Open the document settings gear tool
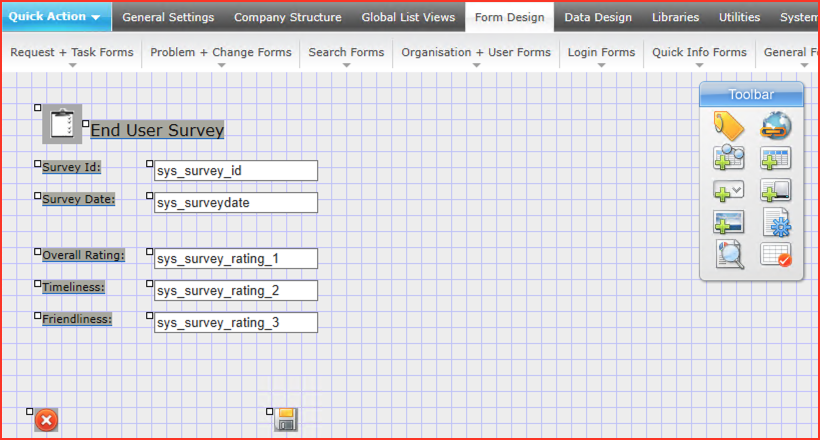Image resolution: width=820 pixels, height=440 pixels. (x=777, y=222)
